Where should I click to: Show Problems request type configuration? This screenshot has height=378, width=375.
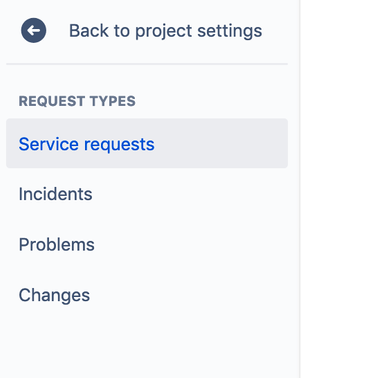click(x=147, y=244)
